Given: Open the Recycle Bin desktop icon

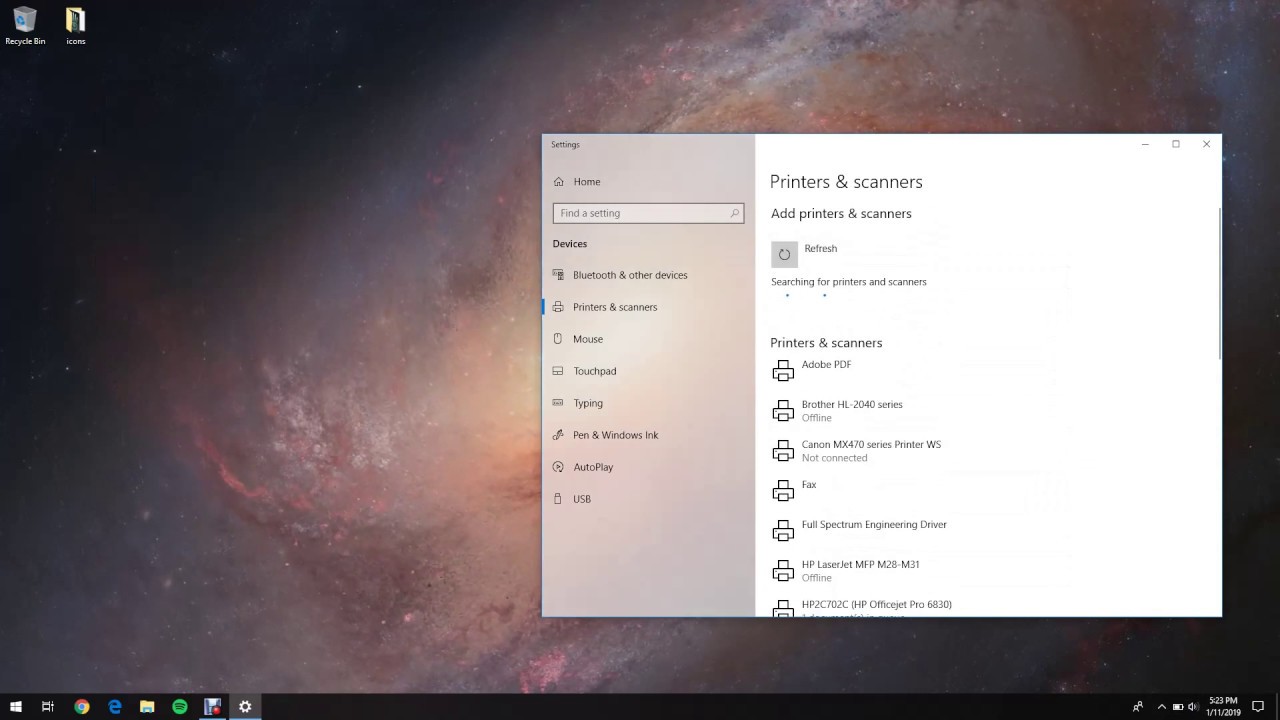Looking at the screenshot, I should click(x=25, y=26).
